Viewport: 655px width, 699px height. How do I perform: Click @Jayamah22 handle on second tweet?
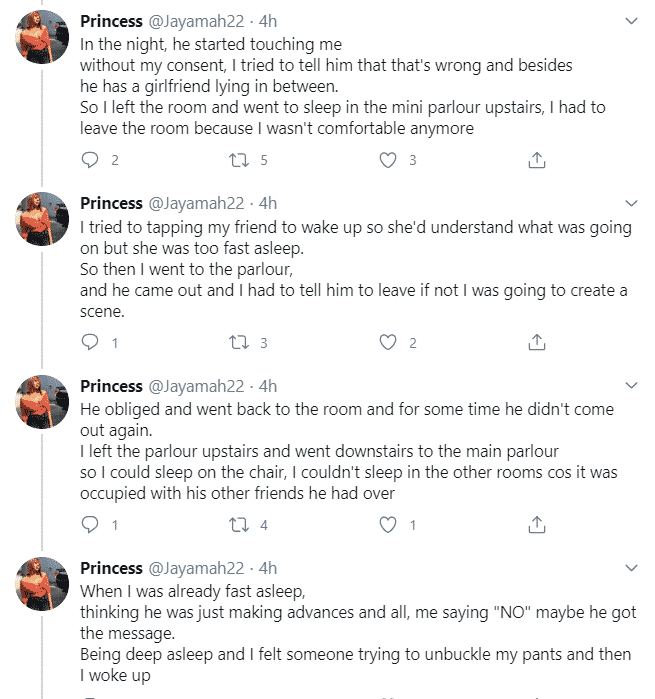tap(196, 204)
